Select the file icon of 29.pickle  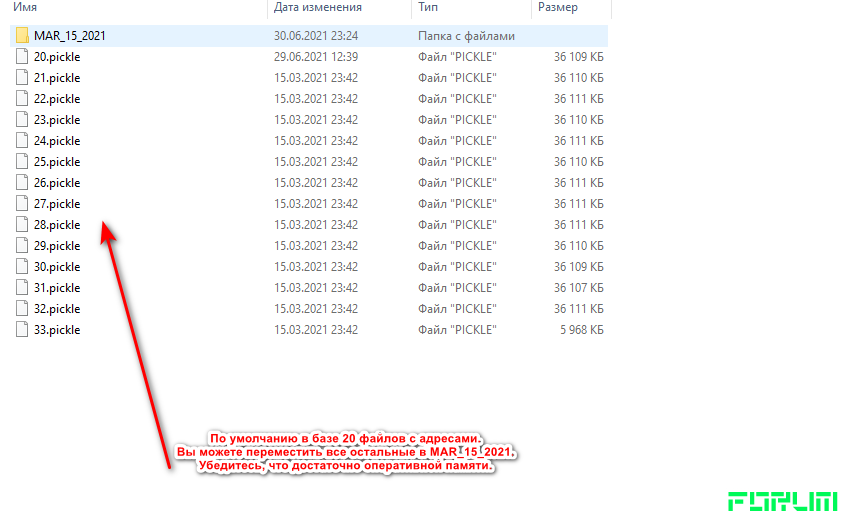pyautogui.click(x=22, y=246)
